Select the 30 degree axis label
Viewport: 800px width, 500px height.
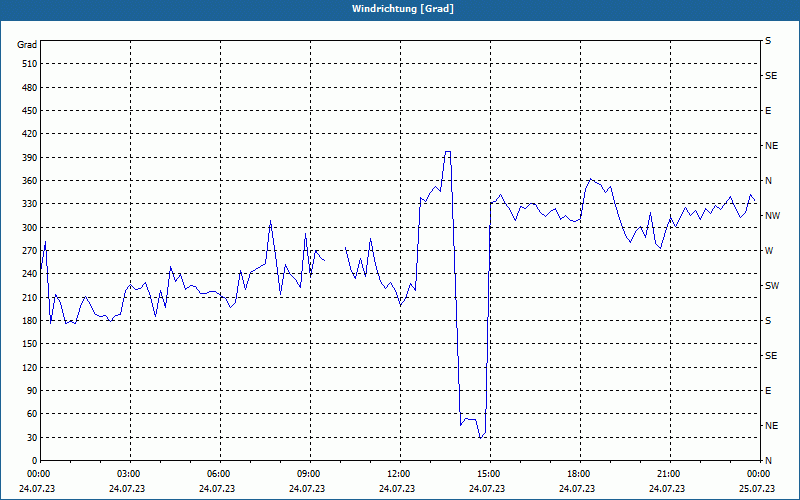[x=31, y=438]
